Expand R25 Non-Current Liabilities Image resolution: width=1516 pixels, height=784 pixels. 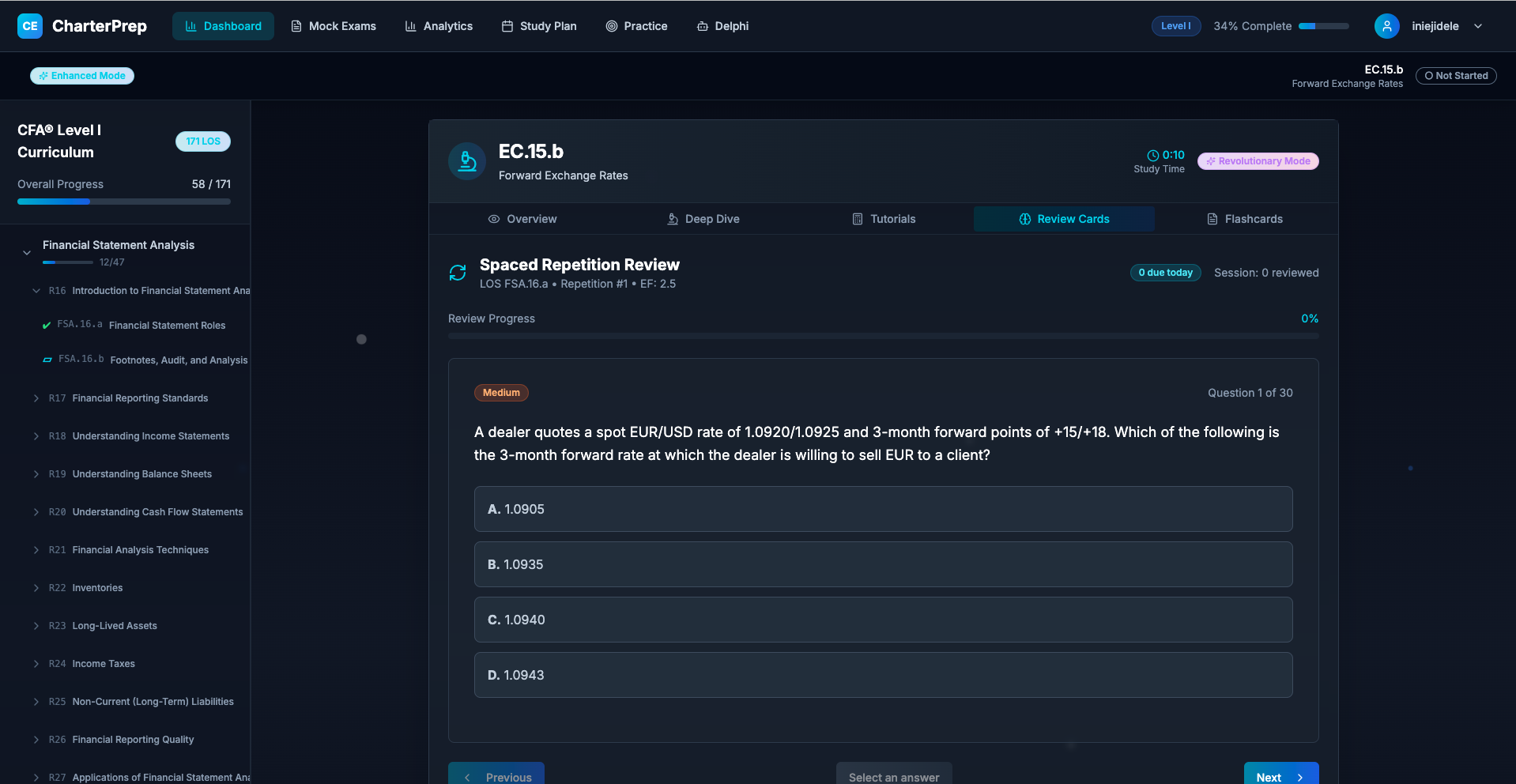36,702
